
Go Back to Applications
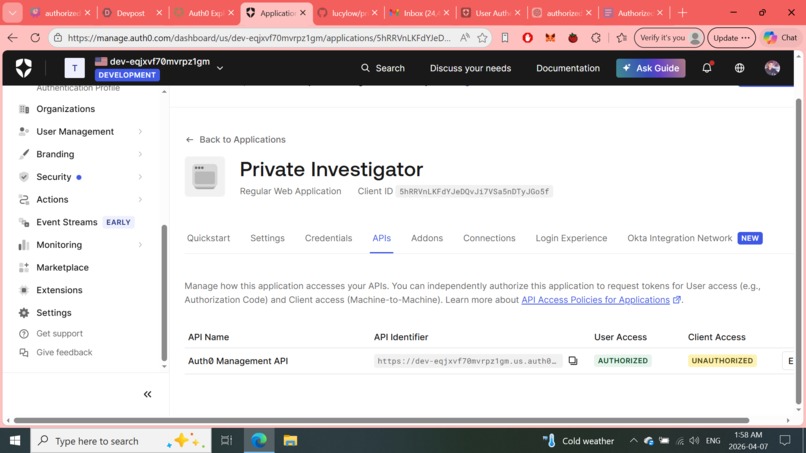(x=235, y=139)
